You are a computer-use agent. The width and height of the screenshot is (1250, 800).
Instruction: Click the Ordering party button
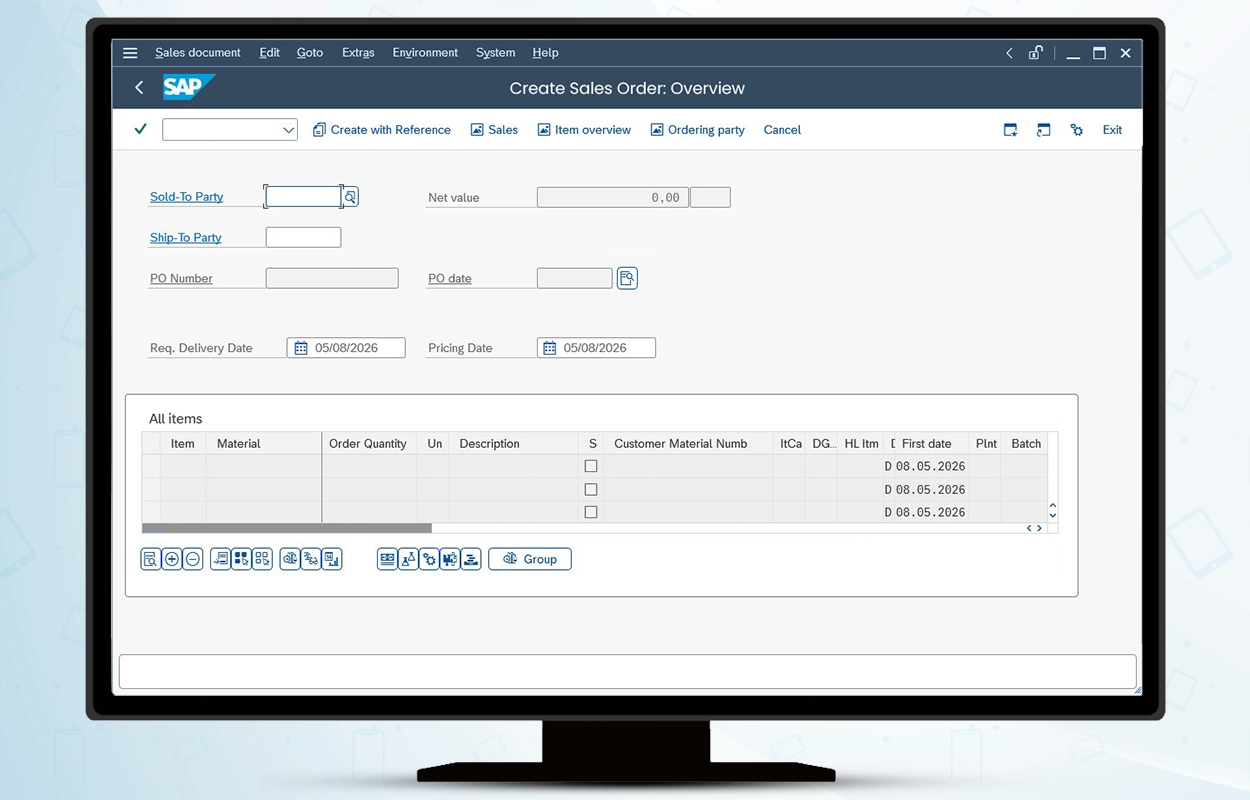coord(697,130)
